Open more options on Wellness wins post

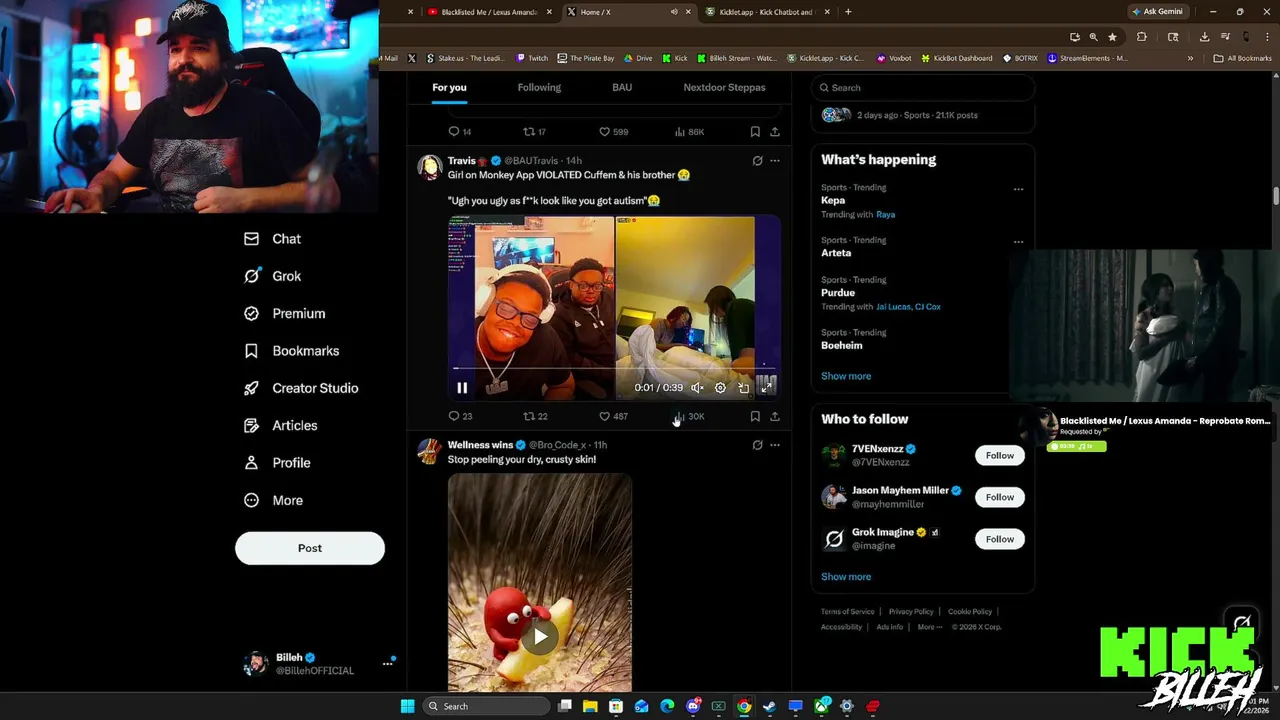[774, 445]
